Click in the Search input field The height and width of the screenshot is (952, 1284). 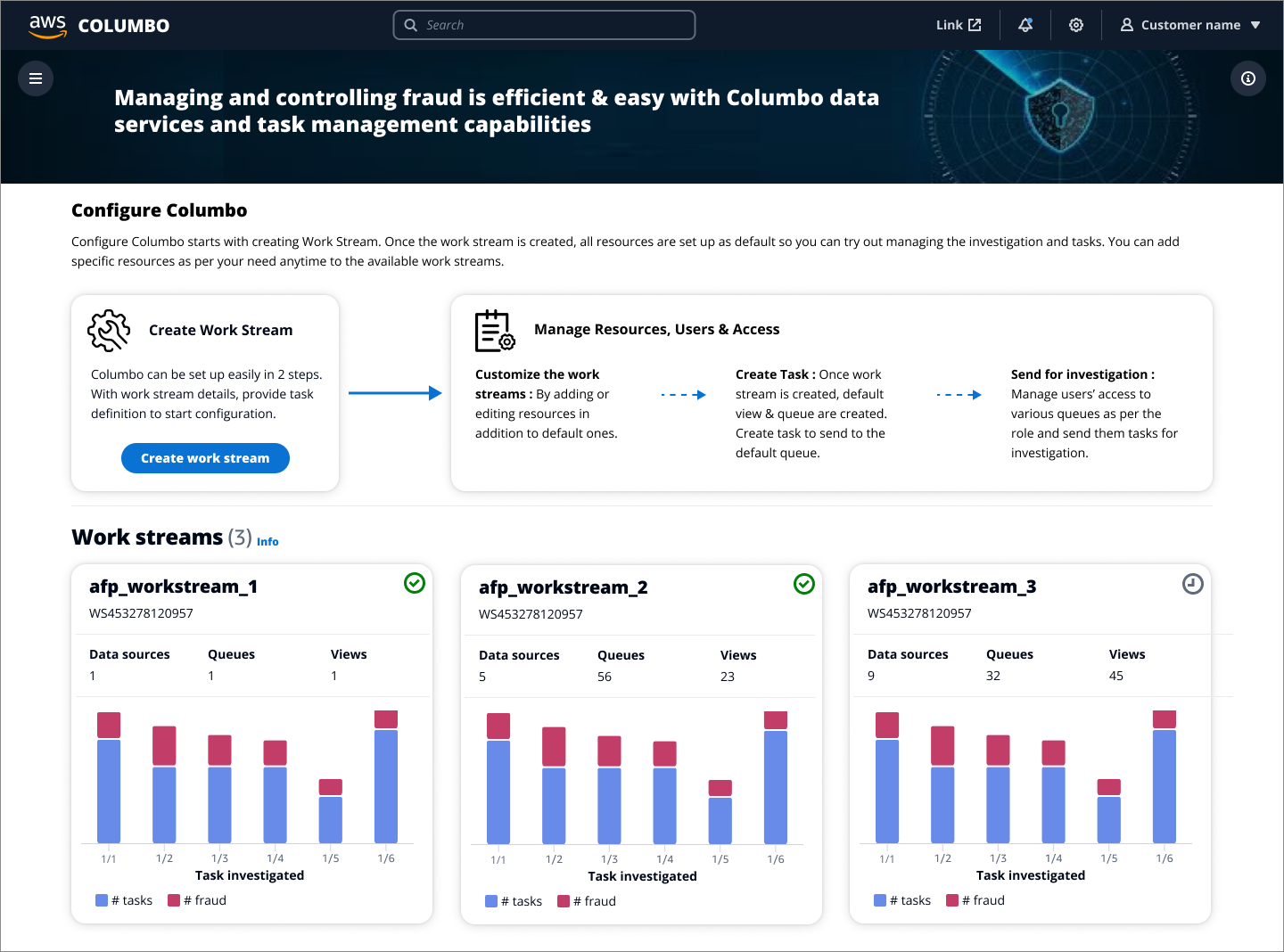544,25
